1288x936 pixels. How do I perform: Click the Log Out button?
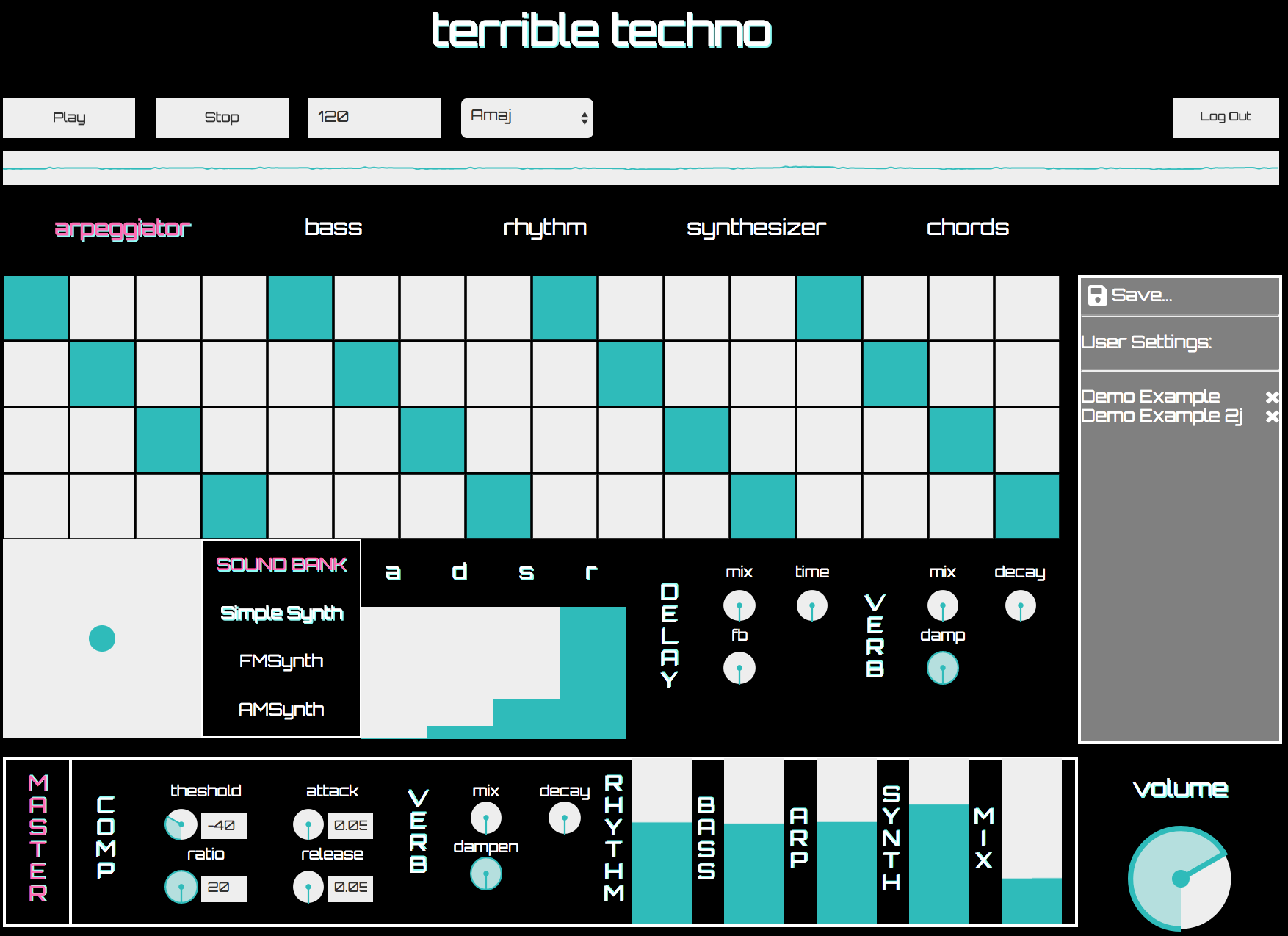(x=1226, y=118)
